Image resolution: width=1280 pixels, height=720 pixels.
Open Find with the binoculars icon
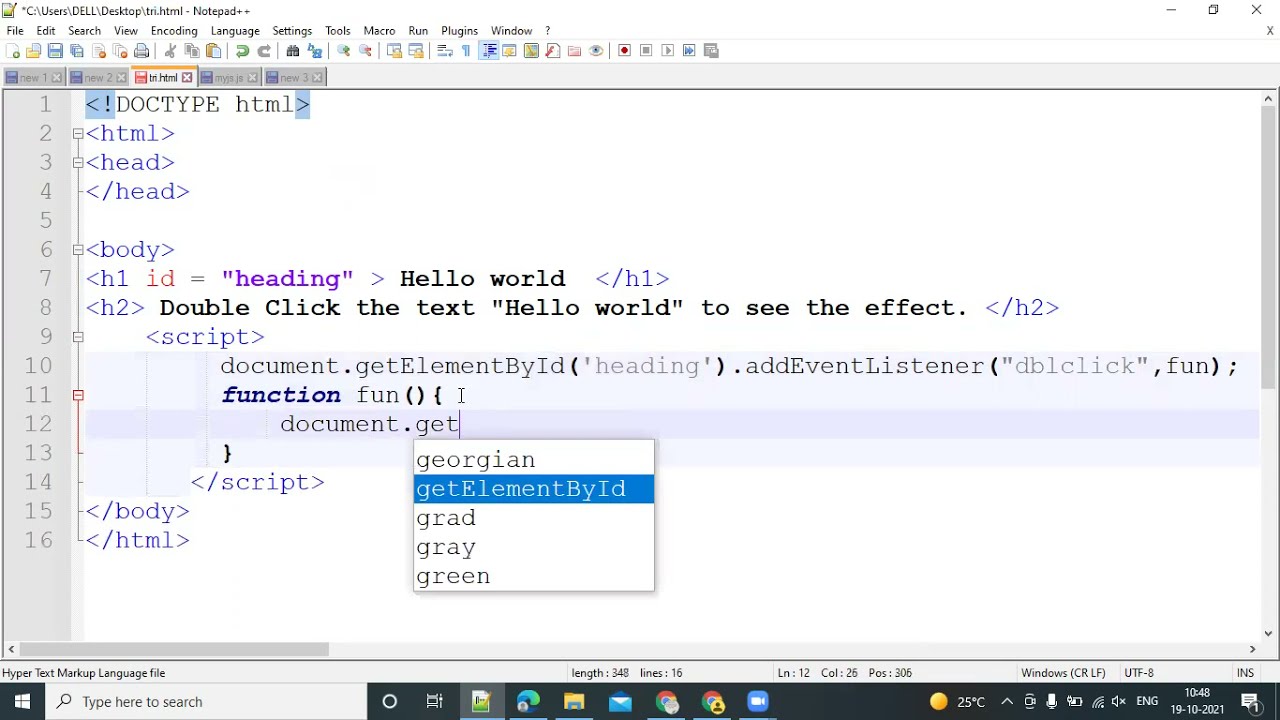click(x=293, y=51)
